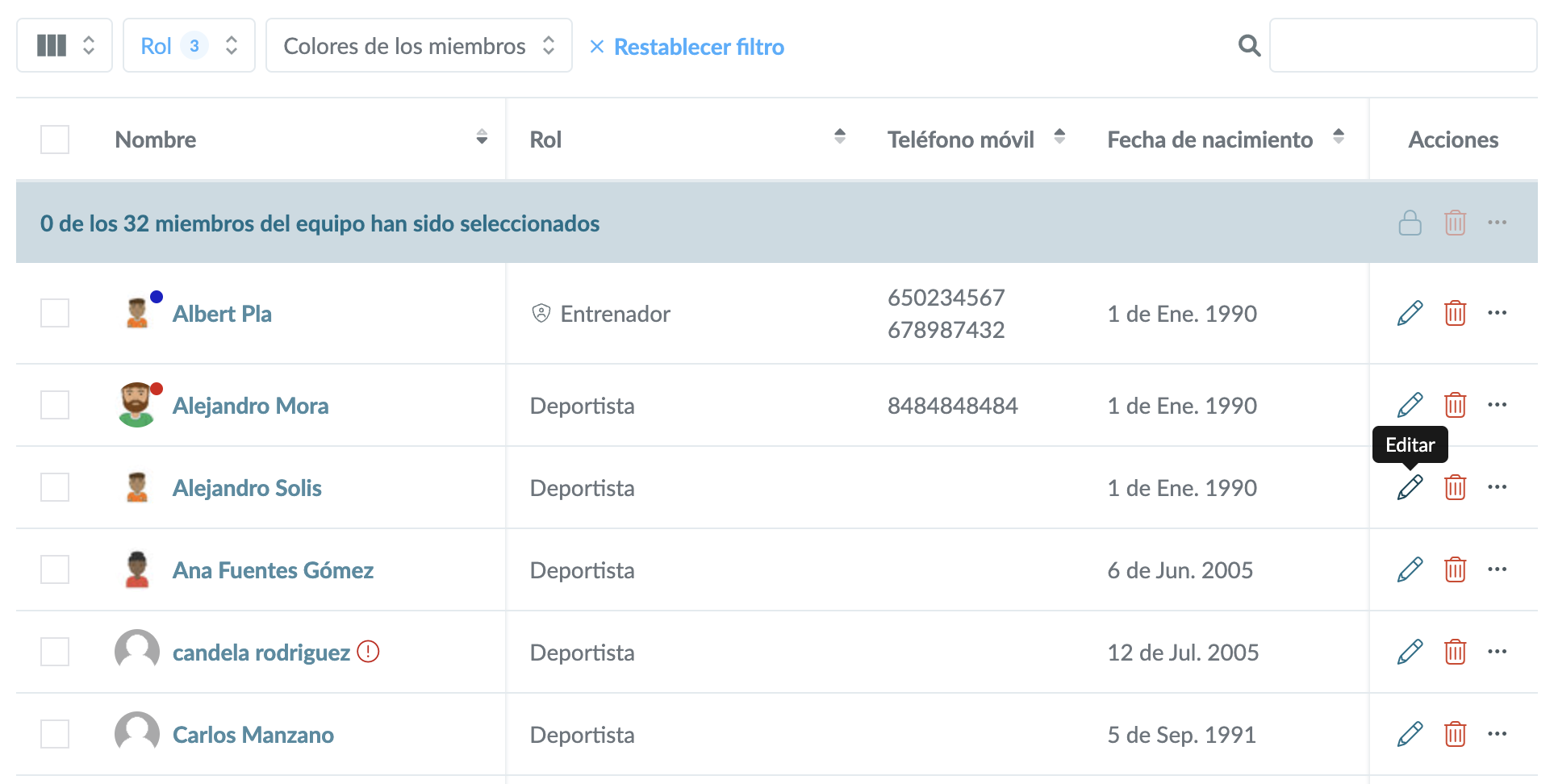Click into the search input field

point(1402,46)
